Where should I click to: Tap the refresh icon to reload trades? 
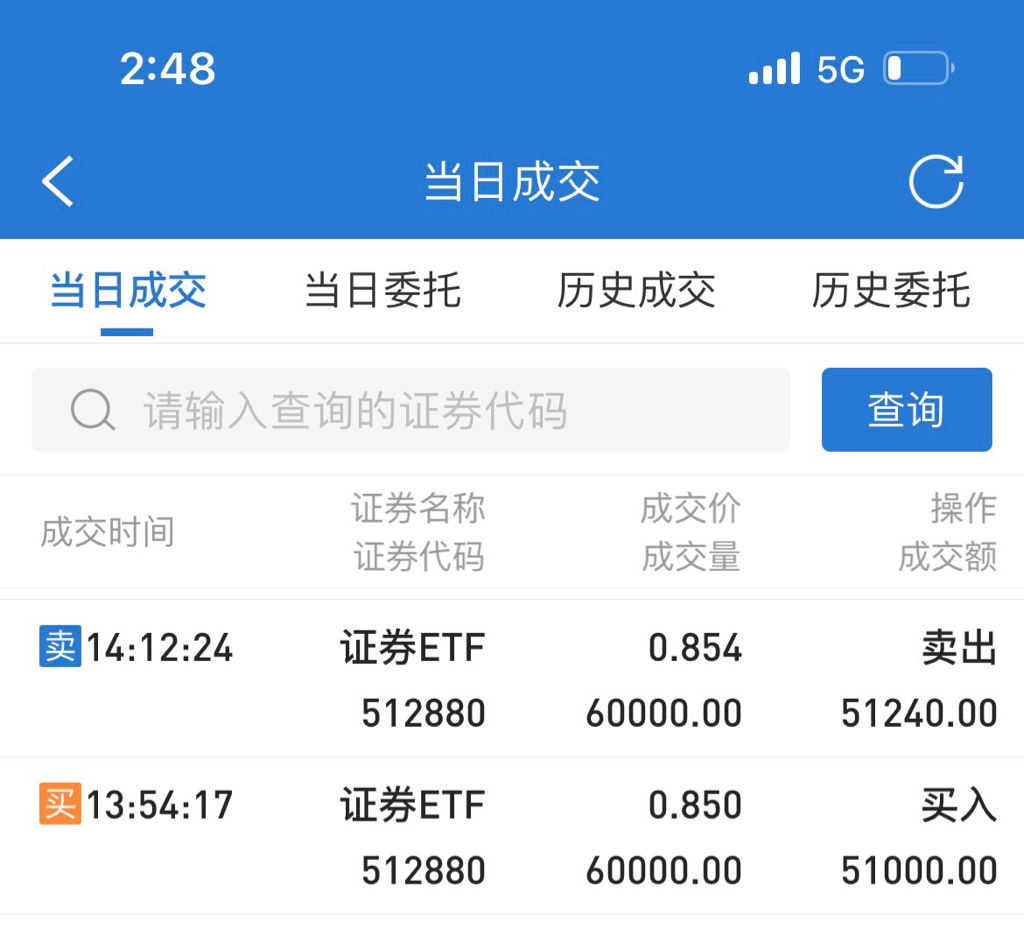pyautogui.click(x=937, y=181)
